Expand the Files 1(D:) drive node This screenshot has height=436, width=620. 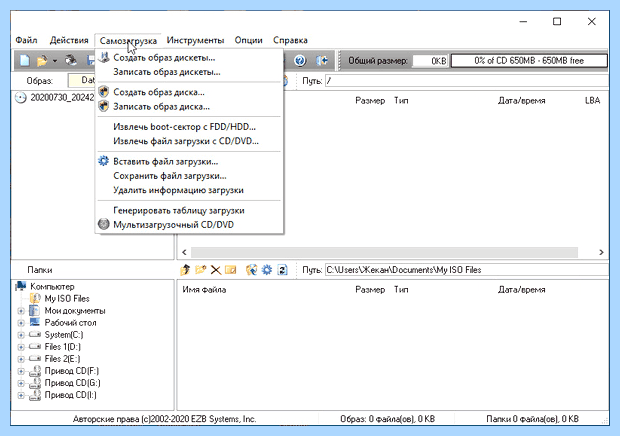click(21, 347)
